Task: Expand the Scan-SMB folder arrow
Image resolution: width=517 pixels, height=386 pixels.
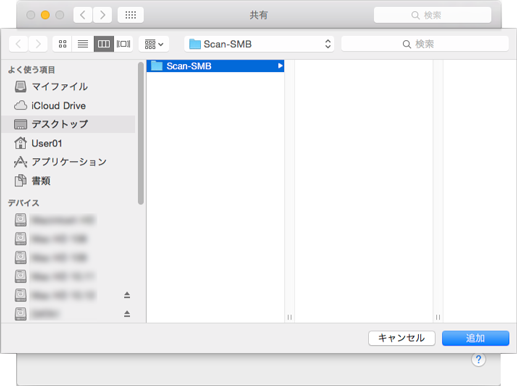Action: (x=280, y=66)
